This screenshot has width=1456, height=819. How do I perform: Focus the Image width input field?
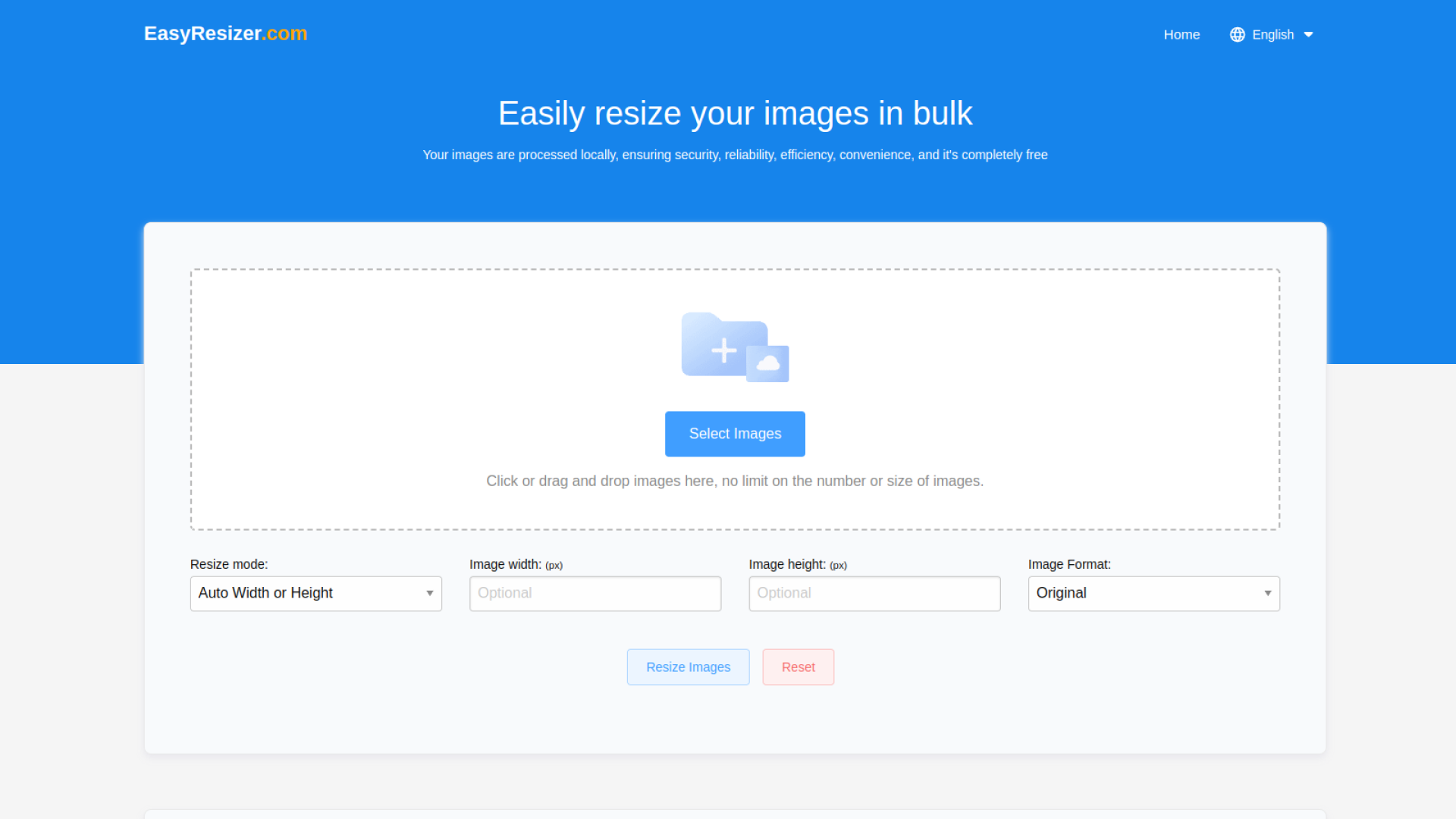pos(595,593)
